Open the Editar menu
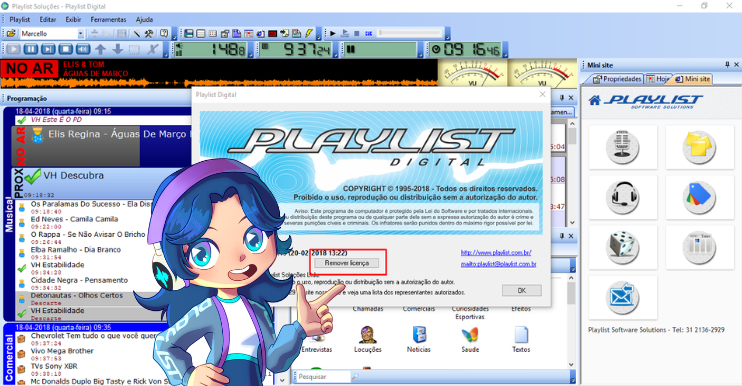 pos(47,19)
